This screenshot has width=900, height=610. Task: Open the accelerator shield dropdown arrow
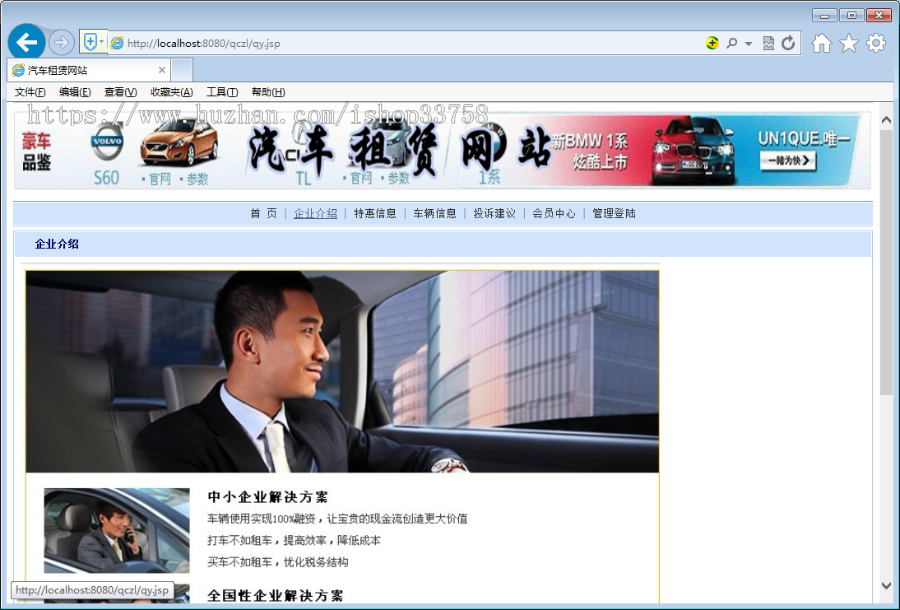tap(101, 43)
